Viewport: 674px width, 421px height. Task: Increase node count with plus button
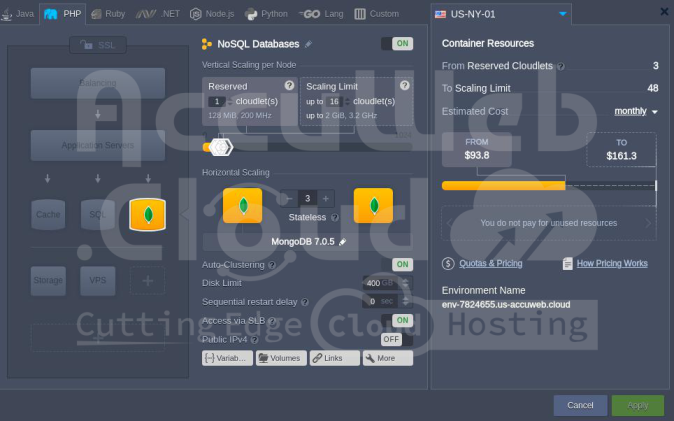326,198
